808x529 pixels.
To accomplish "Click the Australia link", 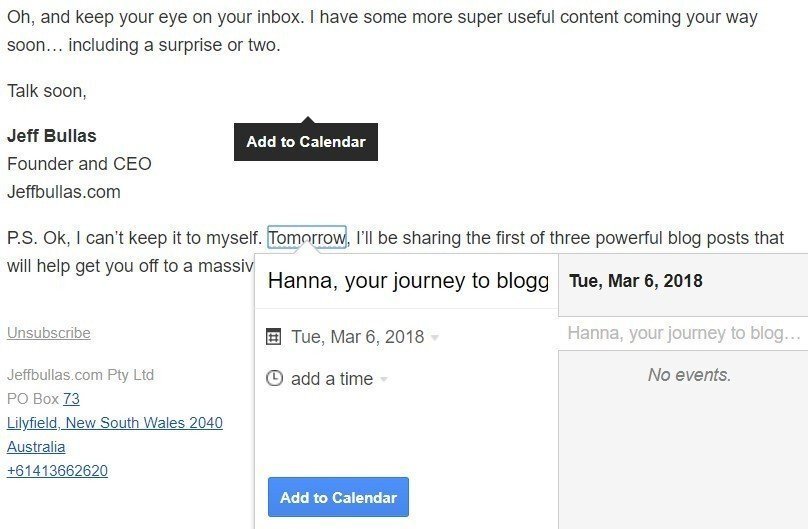I will pyautogui.click(x=36, y=447).
